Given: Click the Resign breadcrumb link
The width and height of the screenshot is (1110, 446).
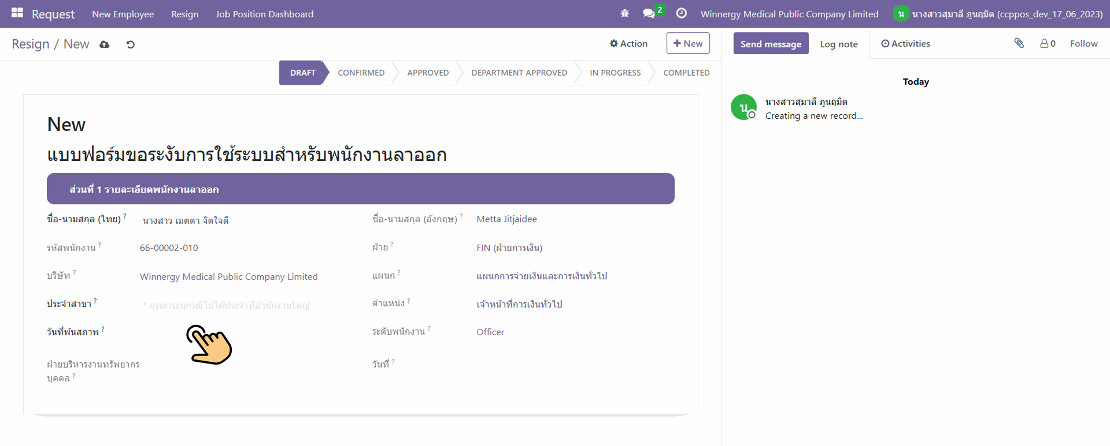Looking at the screenshot, I should click(x=30, y=44).
